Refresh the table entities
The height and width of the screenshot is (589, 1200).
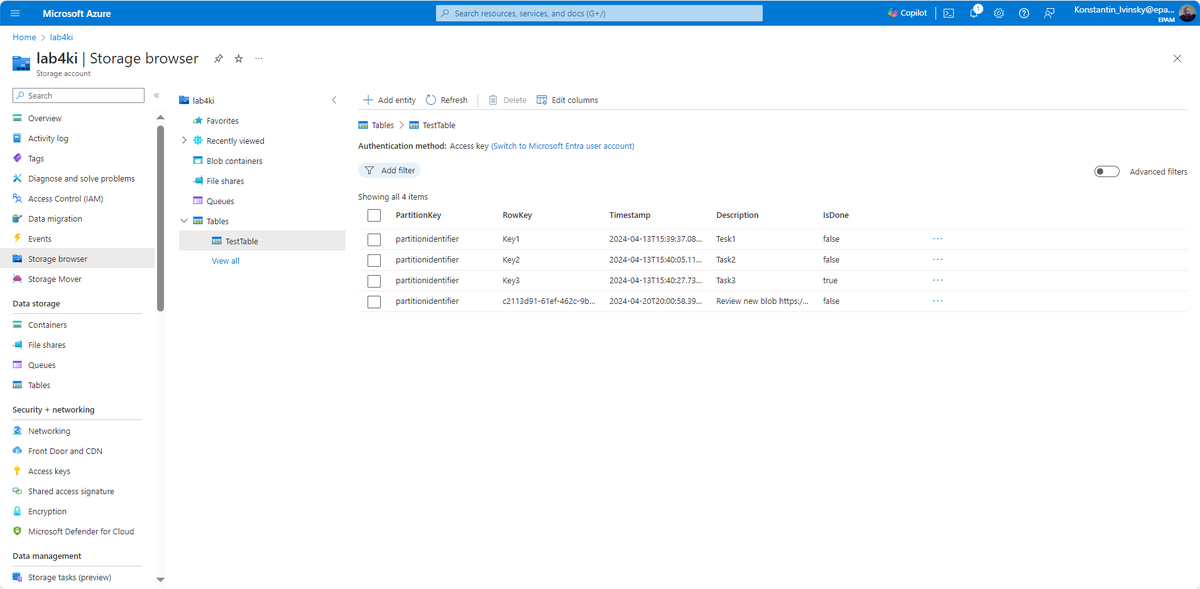point(446,100)
